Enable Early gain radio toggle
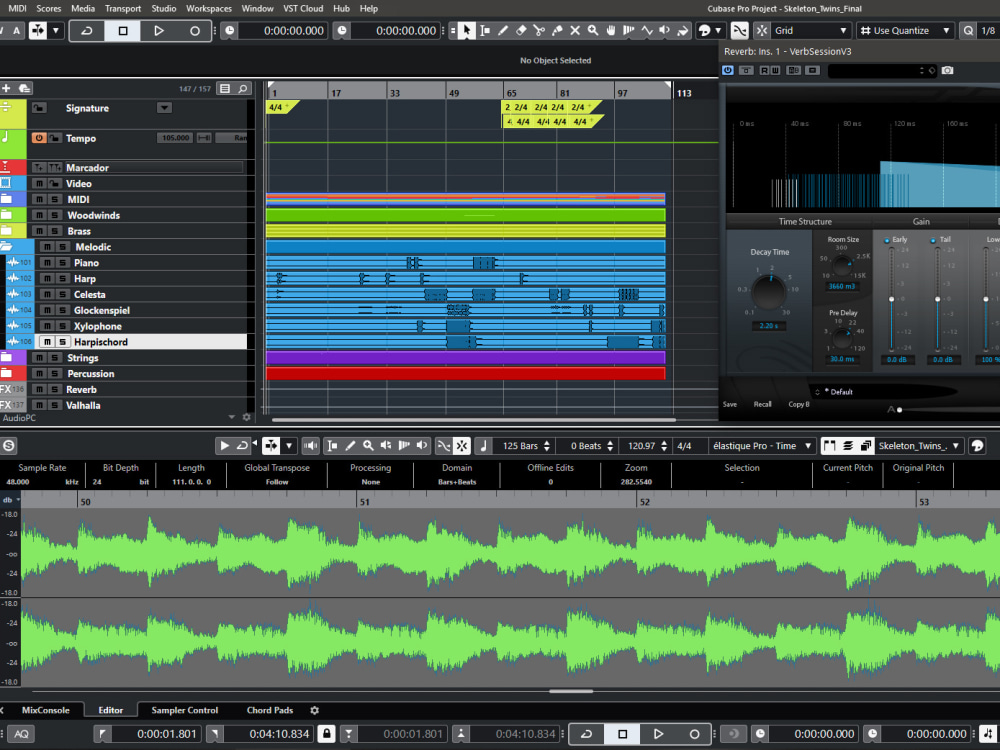Image resolution: width=1000 pixels, height=750 pixels. click(886, 240)
